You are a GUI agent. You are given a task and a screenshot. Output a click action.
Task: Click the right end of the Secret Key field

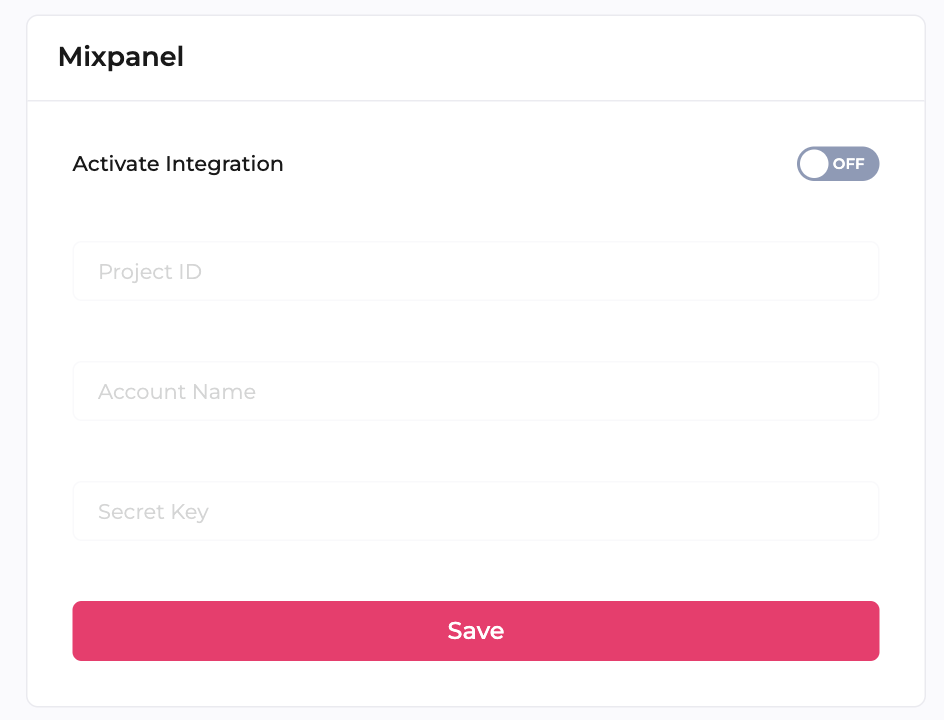[850, 511]
